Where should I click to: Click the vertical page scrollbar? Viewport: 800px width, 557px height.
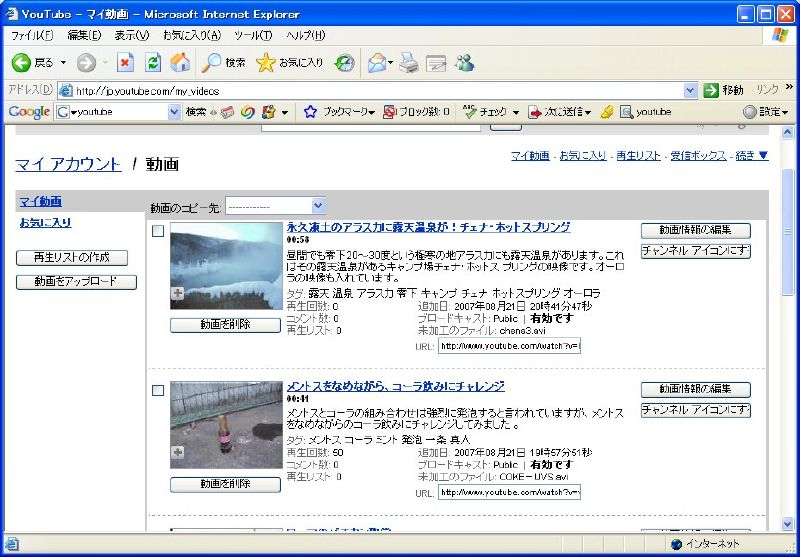[x=787, y=400]
